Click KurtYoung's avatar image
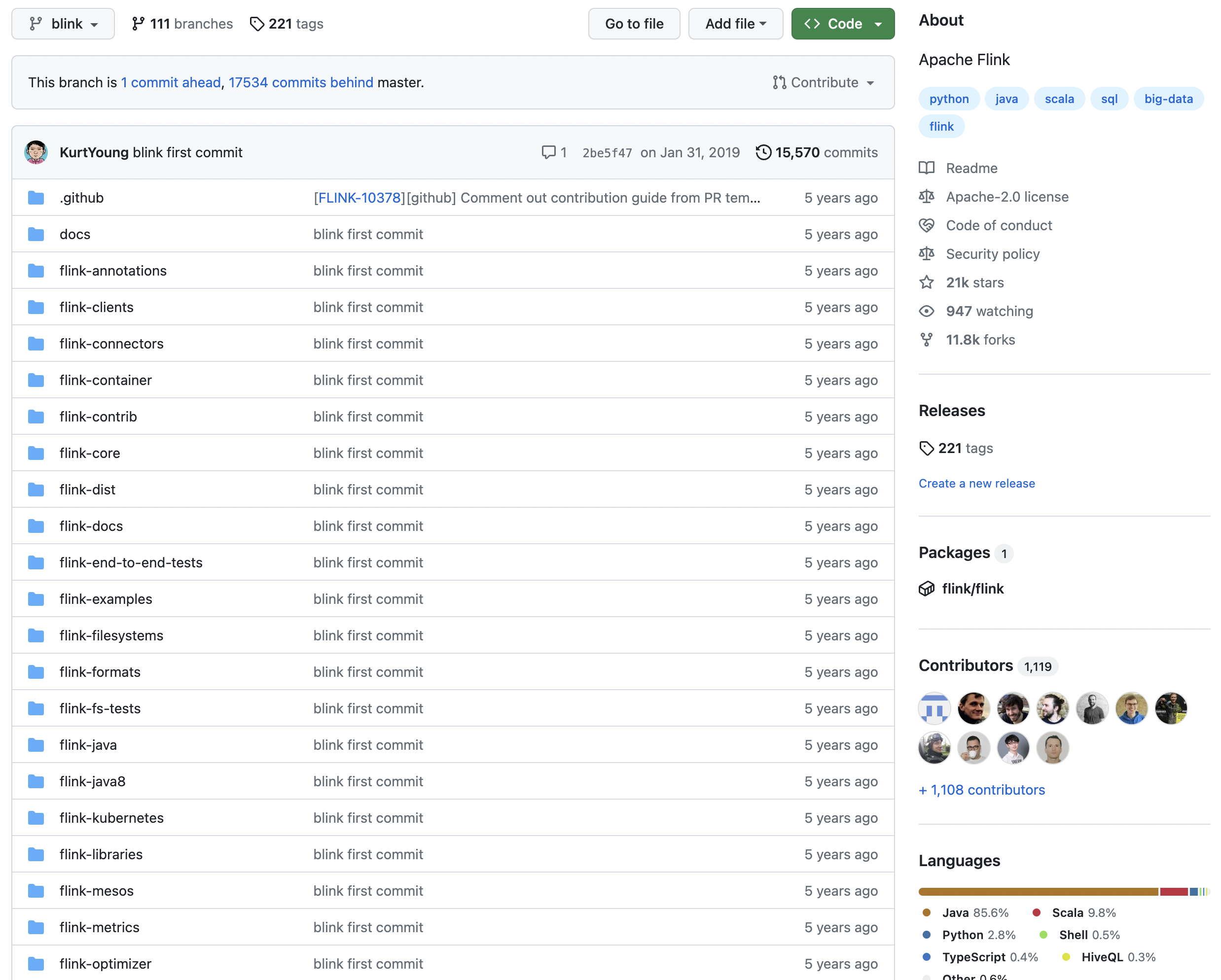This screenshot has height=980, width=1221. (36, 152)
